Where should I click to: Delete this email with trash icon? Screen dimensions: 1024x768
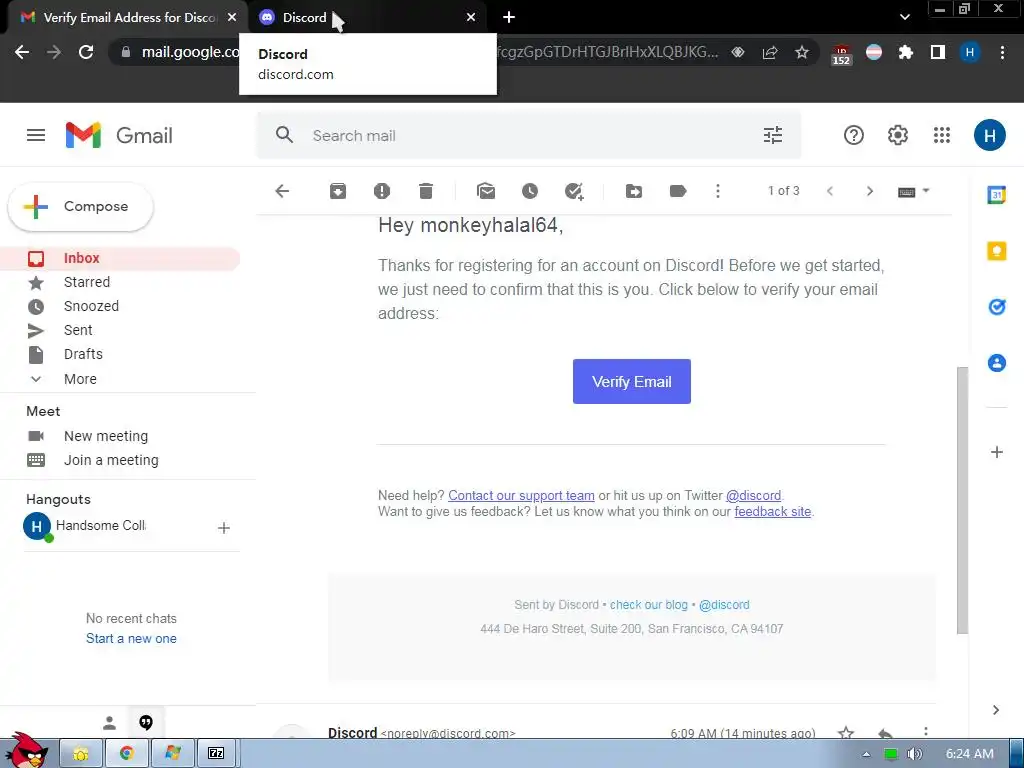(426, 191)
